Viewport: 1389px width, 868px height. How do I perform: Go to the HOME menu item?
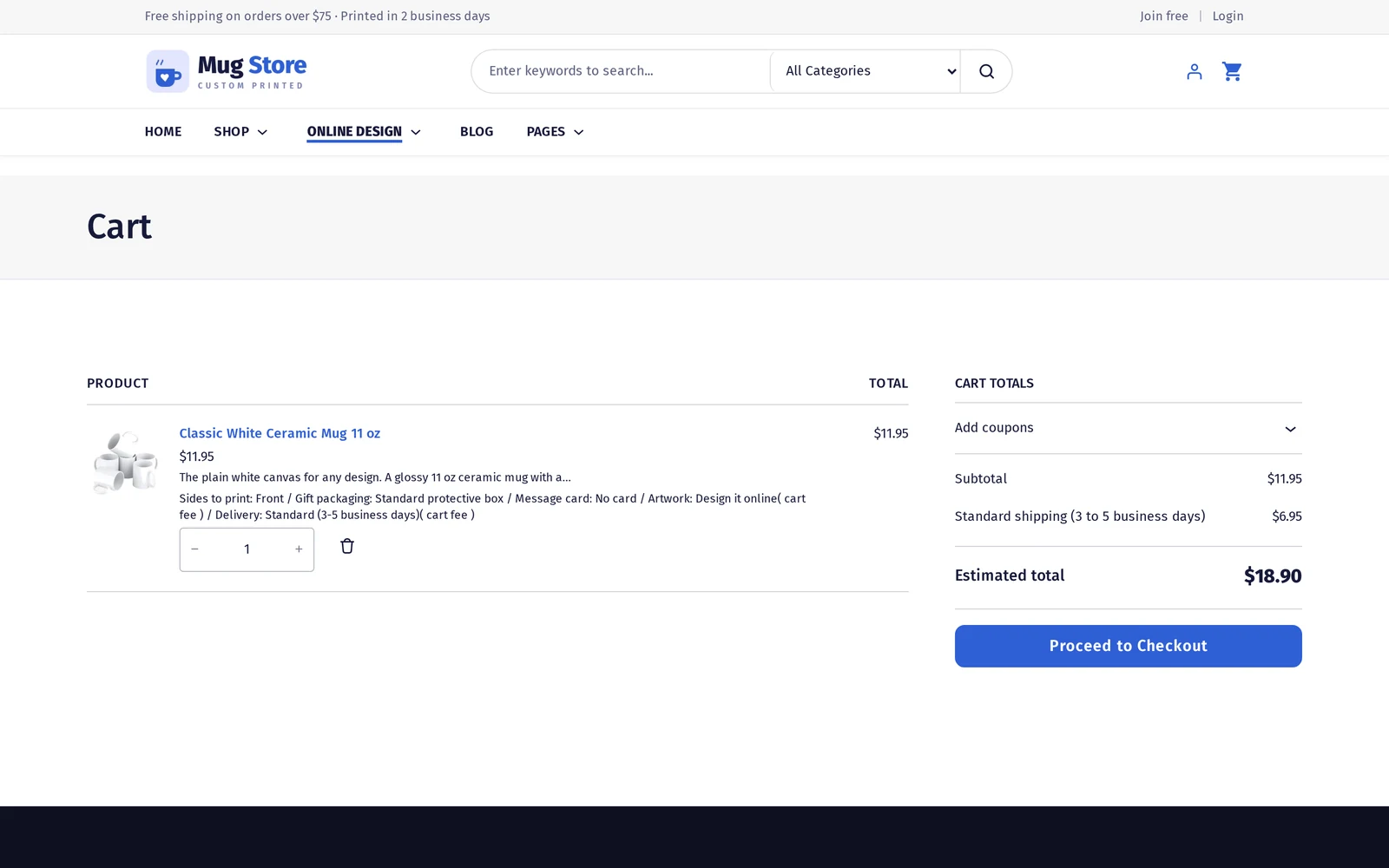click(x=163, y=132)
